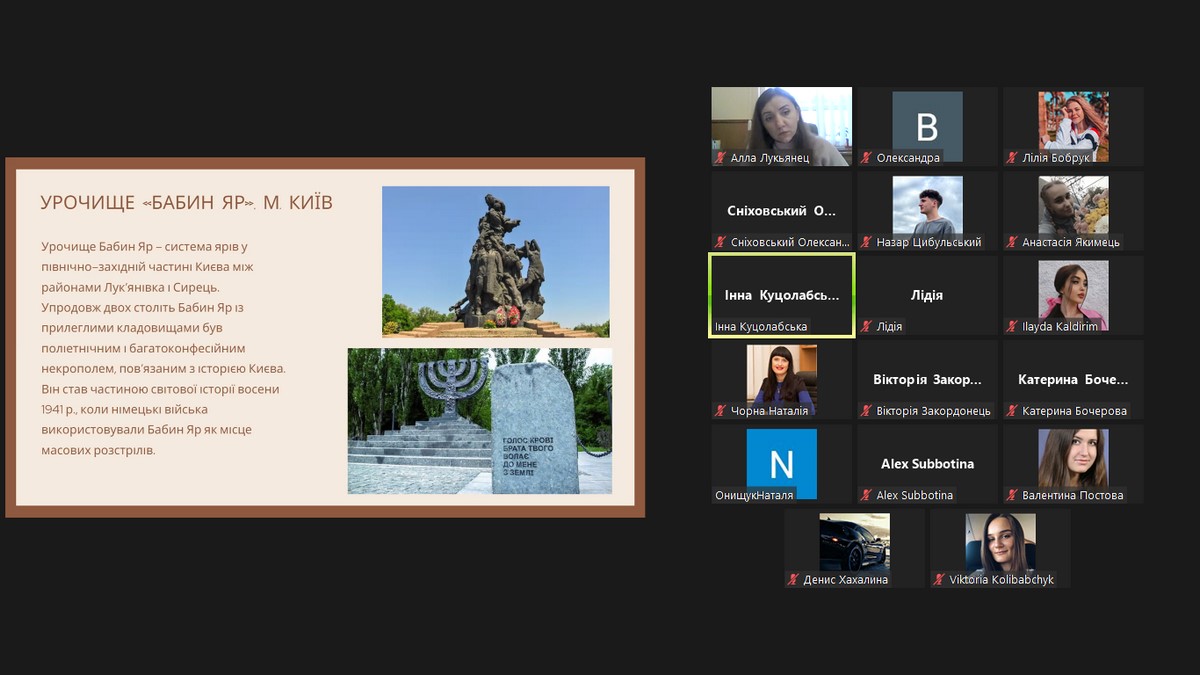Click muted mic icon beside Алла Лукьянец
This screenshot has width=1200, height=675.
(720, 158)
